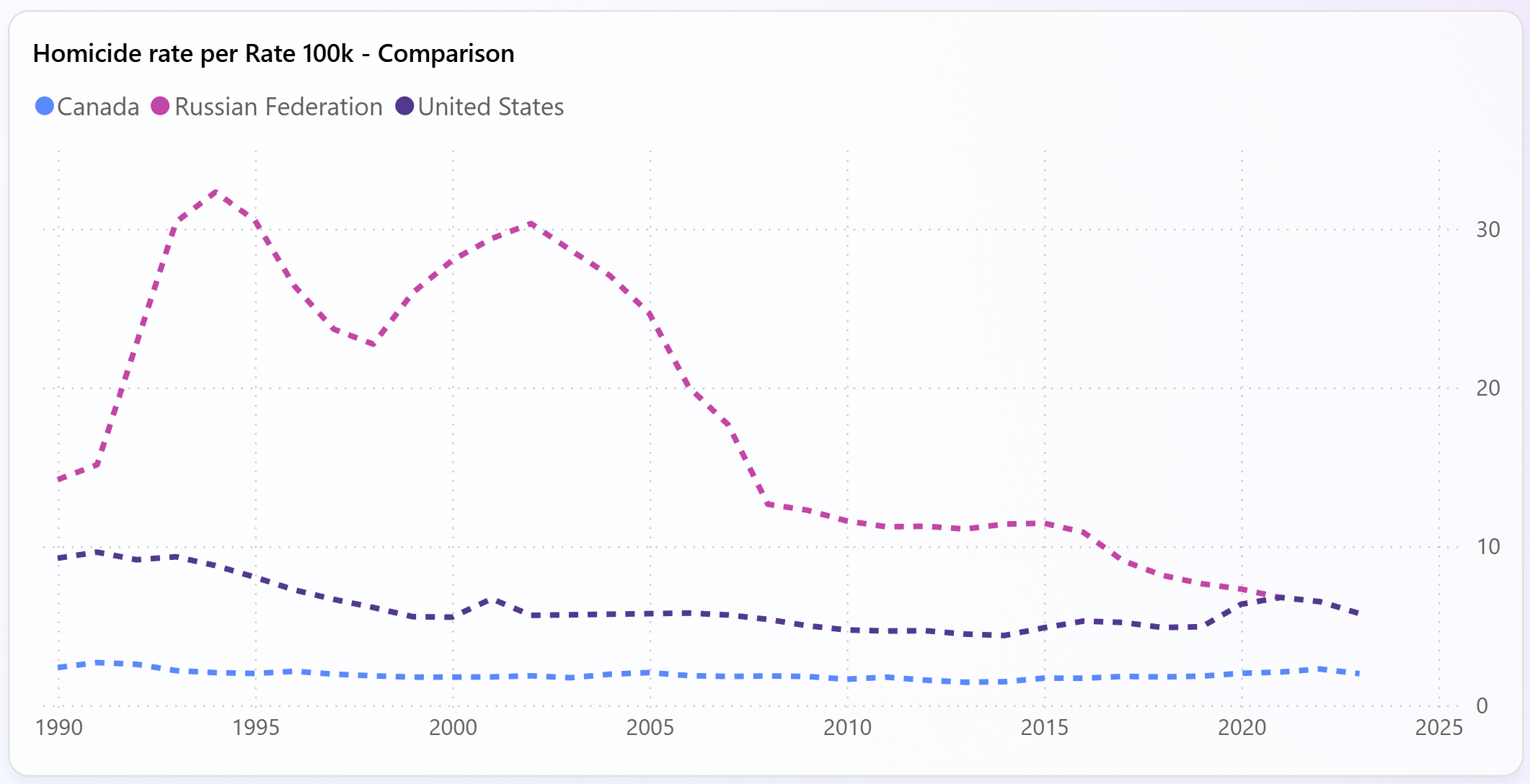
Task: Click the 20 y-axis value label
Action: [1488, 388]
